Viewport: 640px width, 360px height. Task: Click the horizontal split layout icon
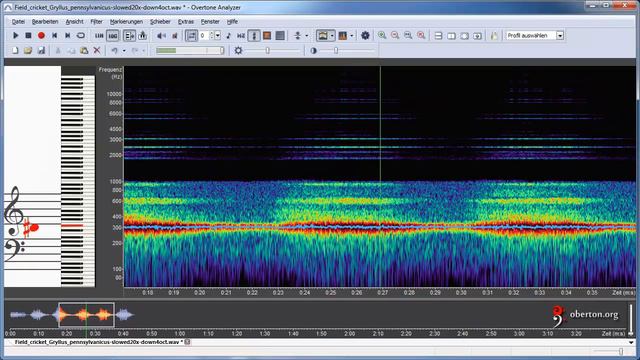pyautogui.click(x=438, y=36)
